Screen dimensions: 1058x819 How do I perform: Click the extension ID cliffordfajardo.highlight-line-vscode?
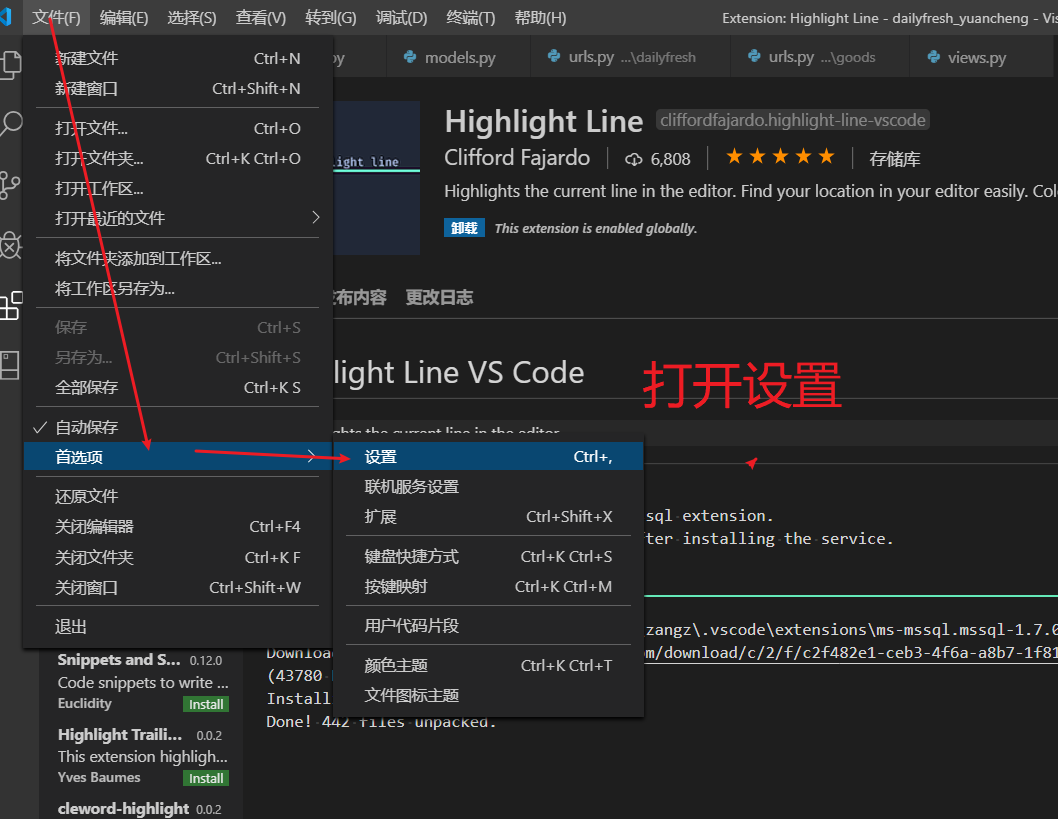pos(793,120)
